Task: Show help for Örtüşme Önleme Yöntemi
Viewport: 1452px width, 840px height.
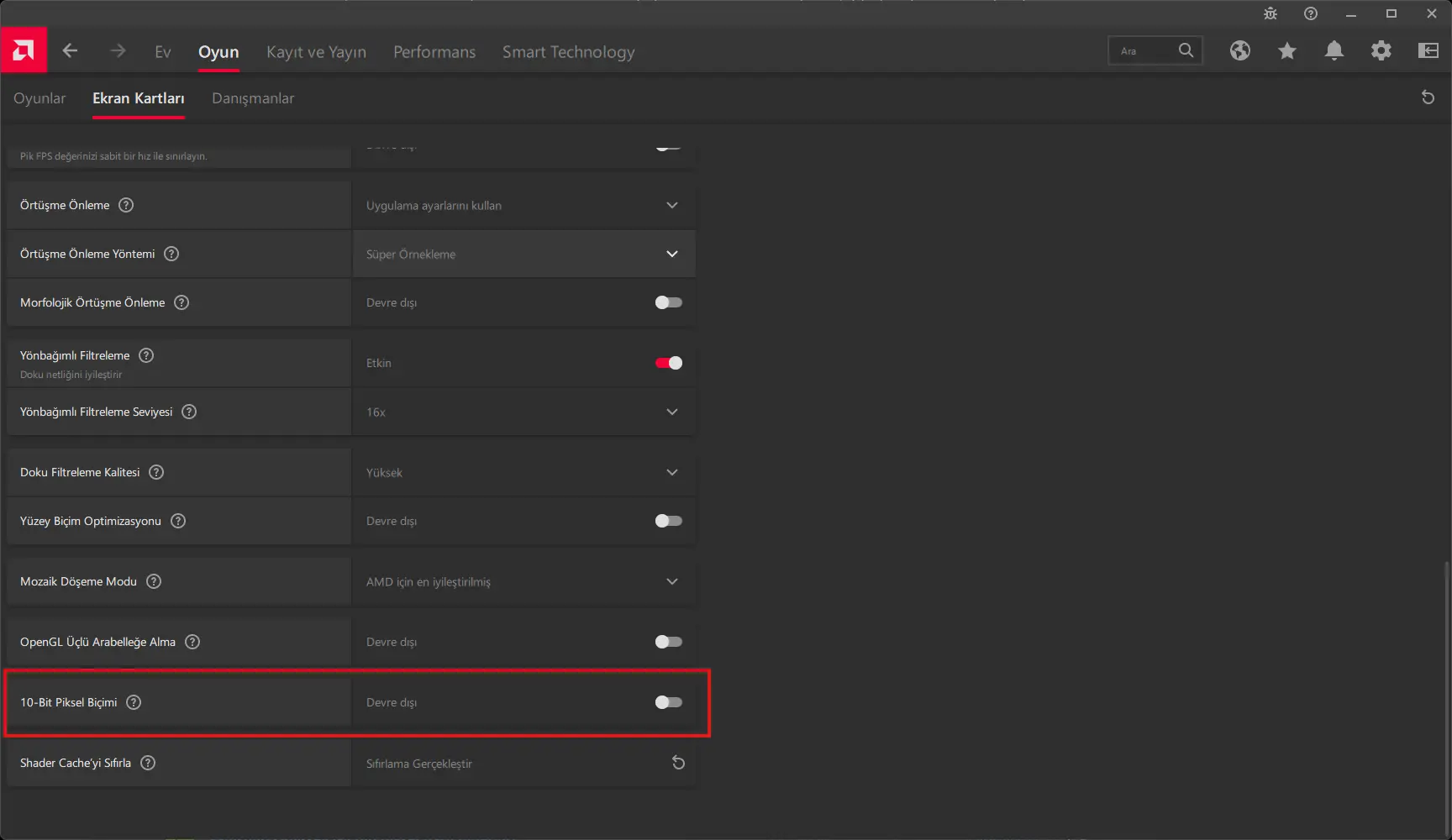Action: pos(171,254)
